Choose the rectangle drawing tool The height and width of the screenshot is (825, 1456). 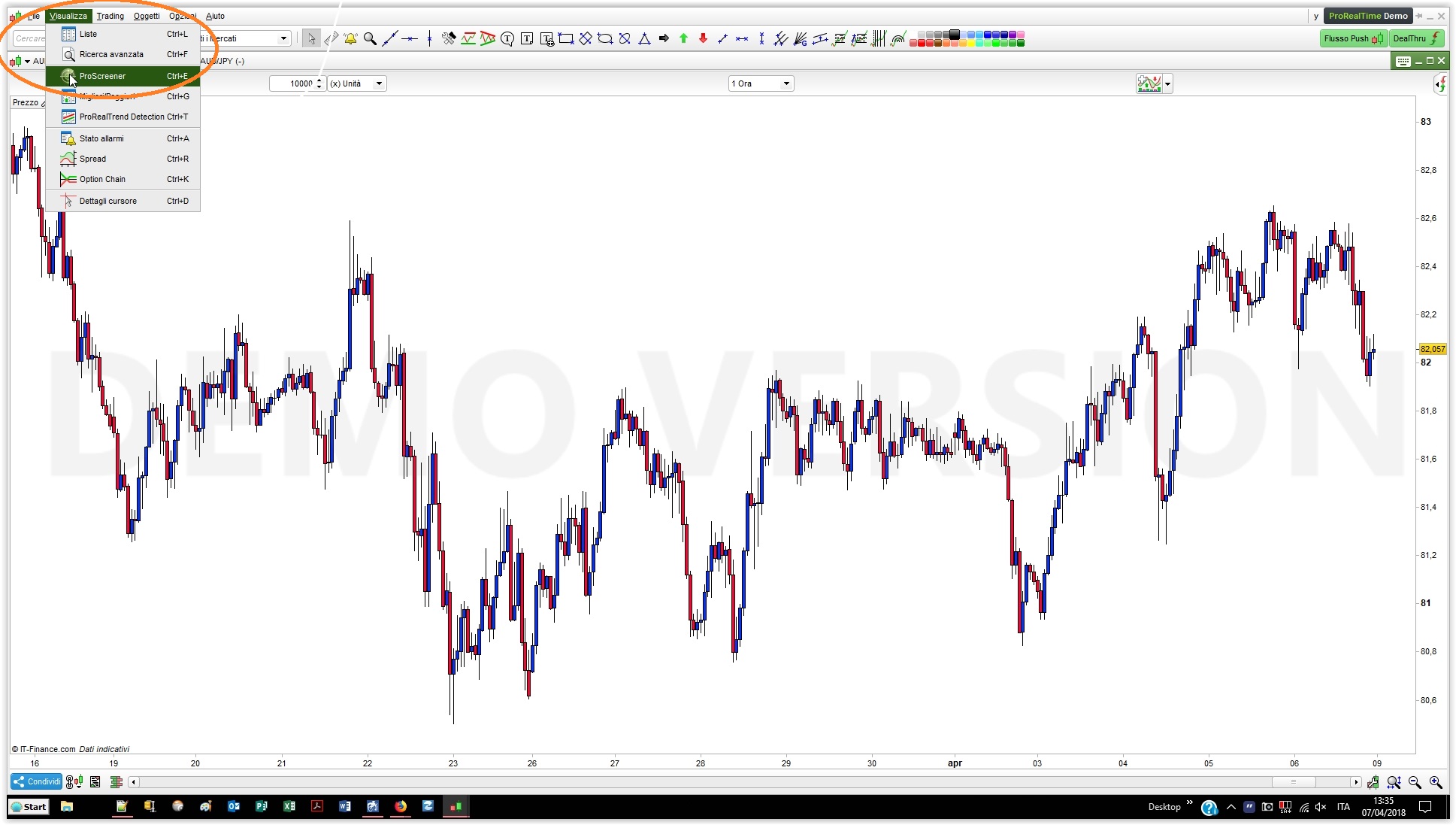pos(566,38)
